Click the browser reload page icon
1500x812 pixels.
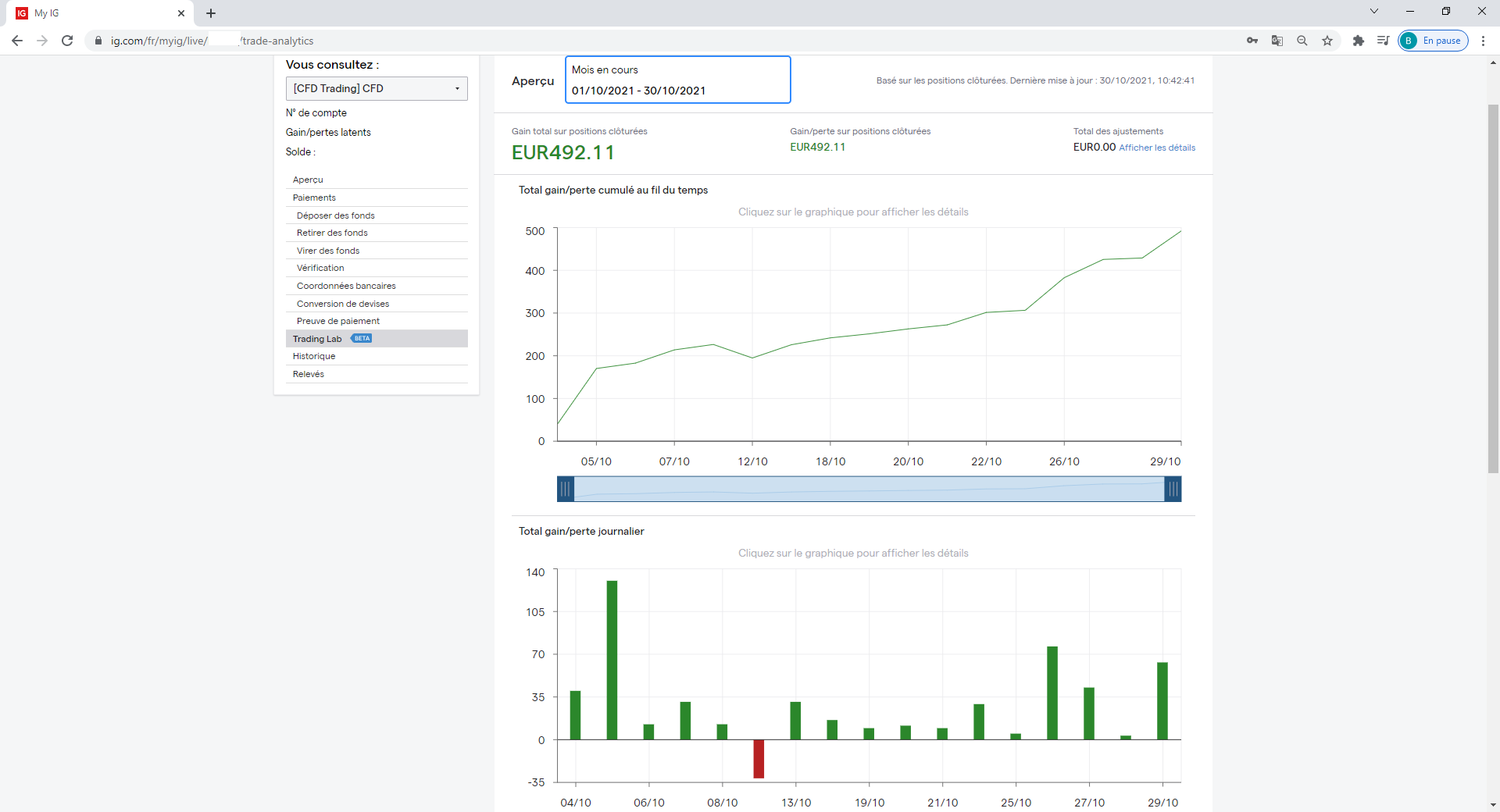67,41
